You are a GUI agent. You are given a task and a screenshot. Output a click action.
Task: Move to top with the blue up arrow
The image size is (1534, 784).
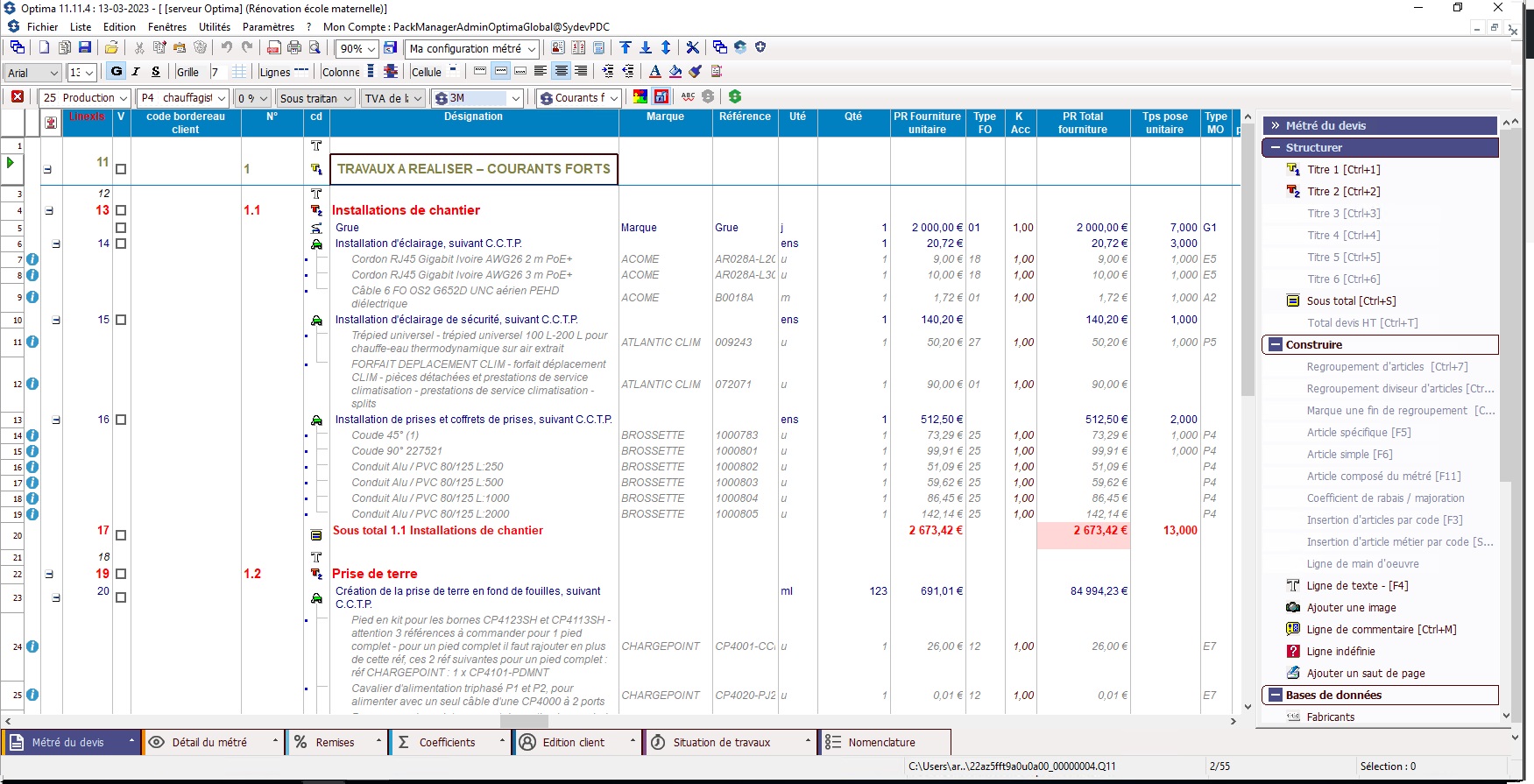626,47
